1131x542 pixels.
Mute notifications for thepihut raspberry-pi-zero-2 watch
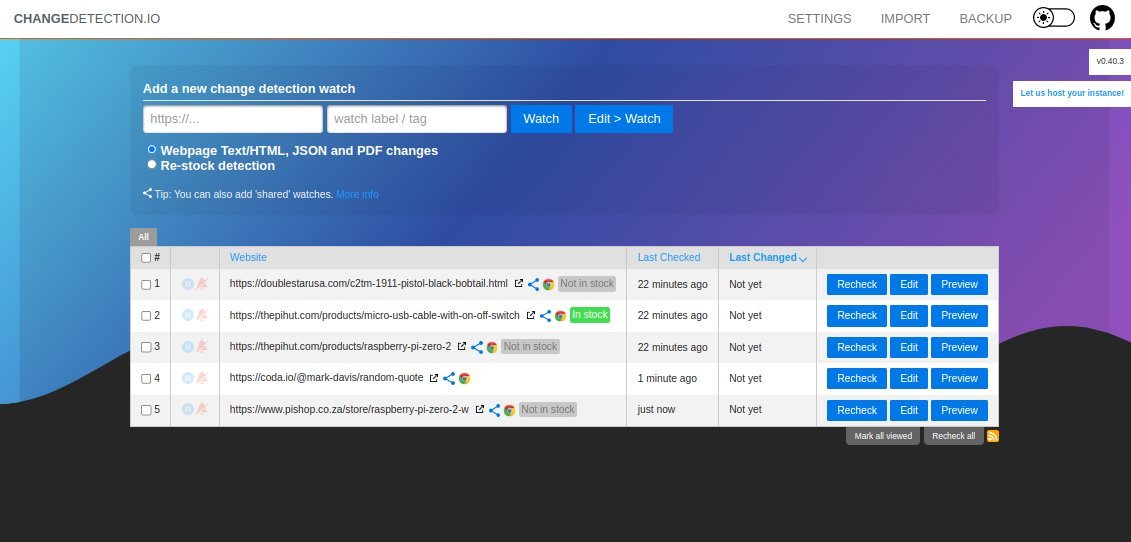(202, 347)
